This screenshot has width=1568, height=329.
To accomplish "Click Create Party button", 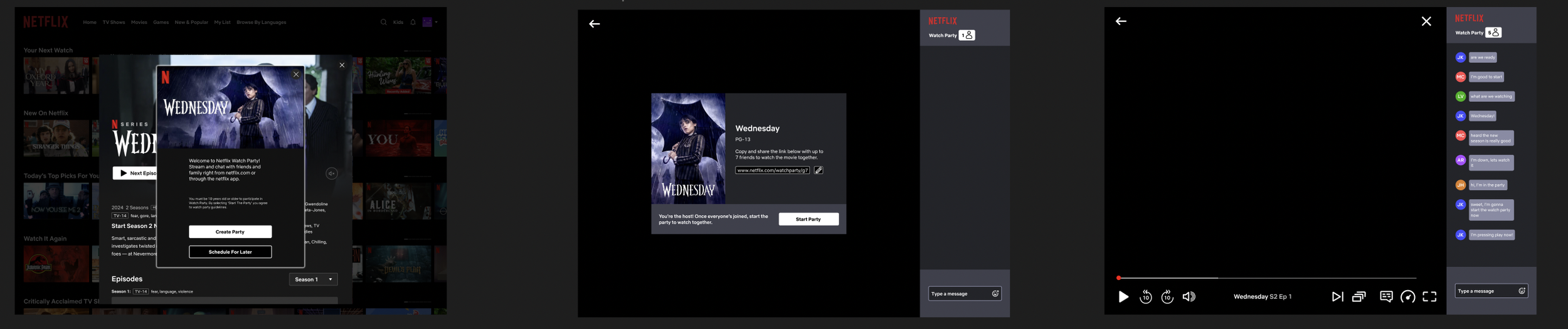I will tap(230, 232).
